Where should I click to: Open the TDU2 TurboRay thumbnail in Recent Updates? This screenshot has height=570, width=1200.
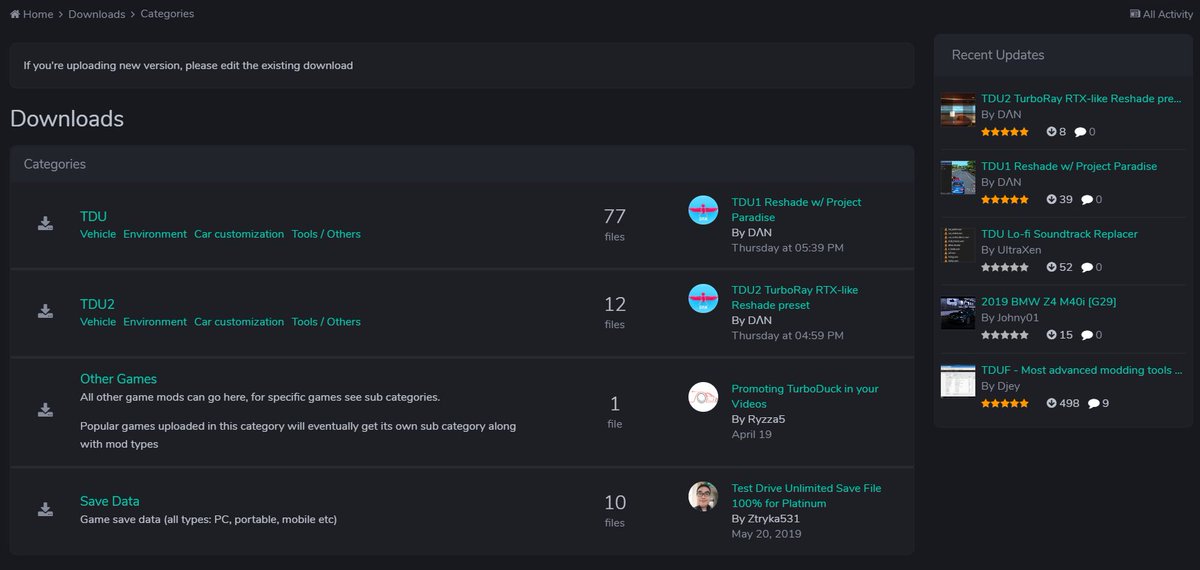(x=958, y=109)
